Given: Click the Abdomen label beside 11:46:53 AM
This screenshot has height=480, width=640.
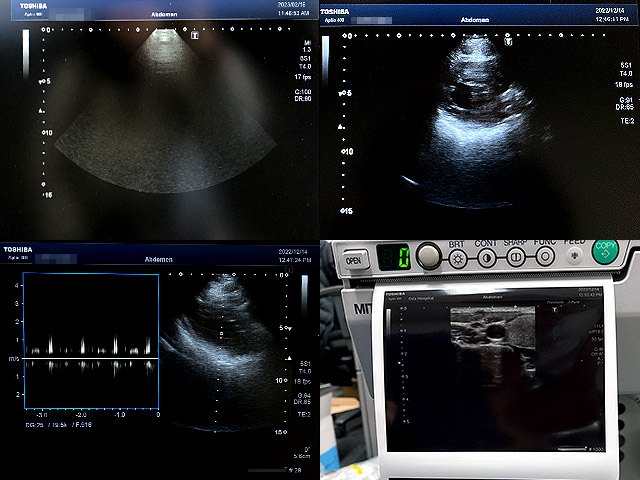Looking at the screenshot, I should pyautogui.click(x=164, y=14).
